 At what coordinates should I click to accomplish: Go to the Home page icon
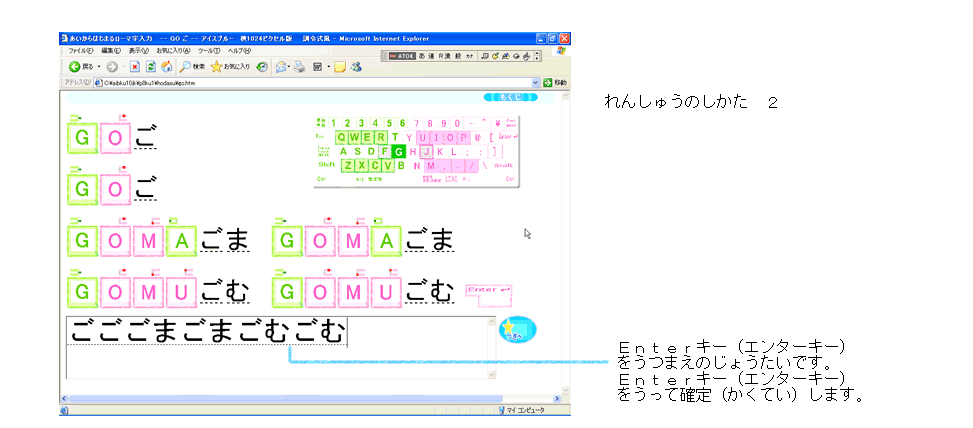[x=166, y=66]
